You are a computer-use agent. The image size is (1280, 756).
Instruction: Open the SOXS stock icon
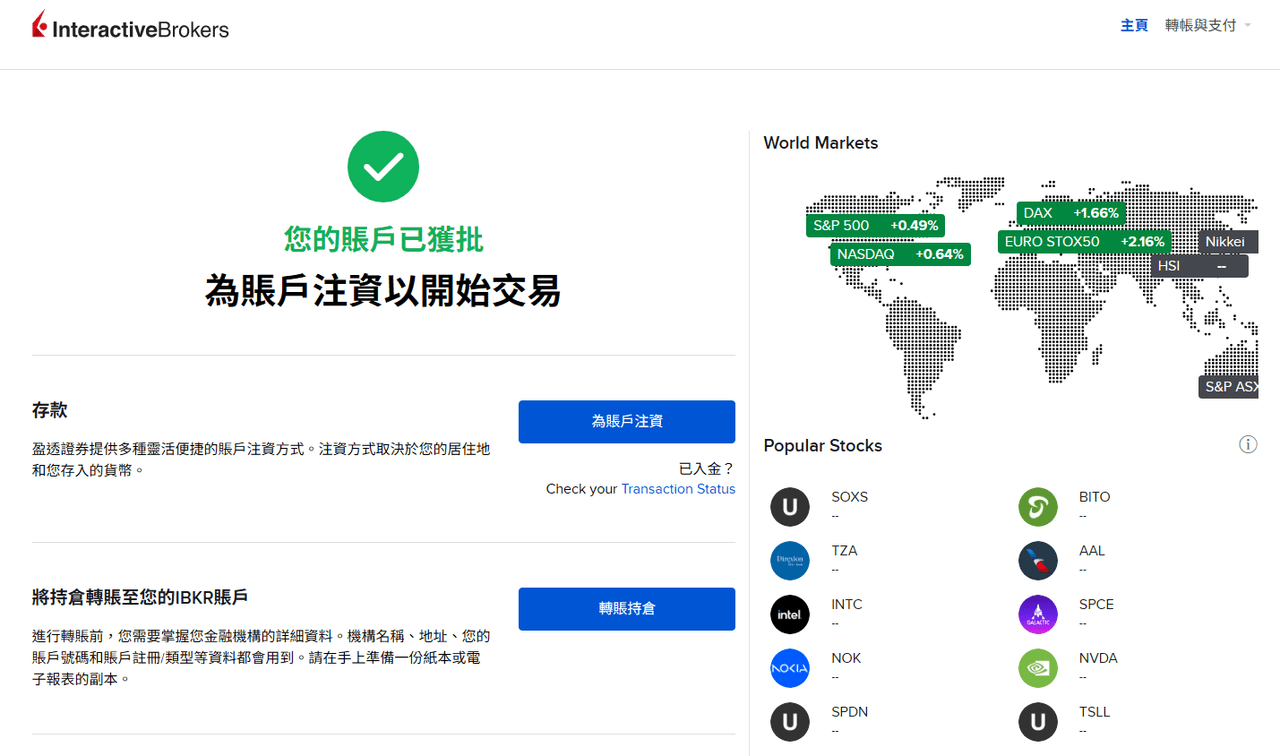click(x=790, y=507)
